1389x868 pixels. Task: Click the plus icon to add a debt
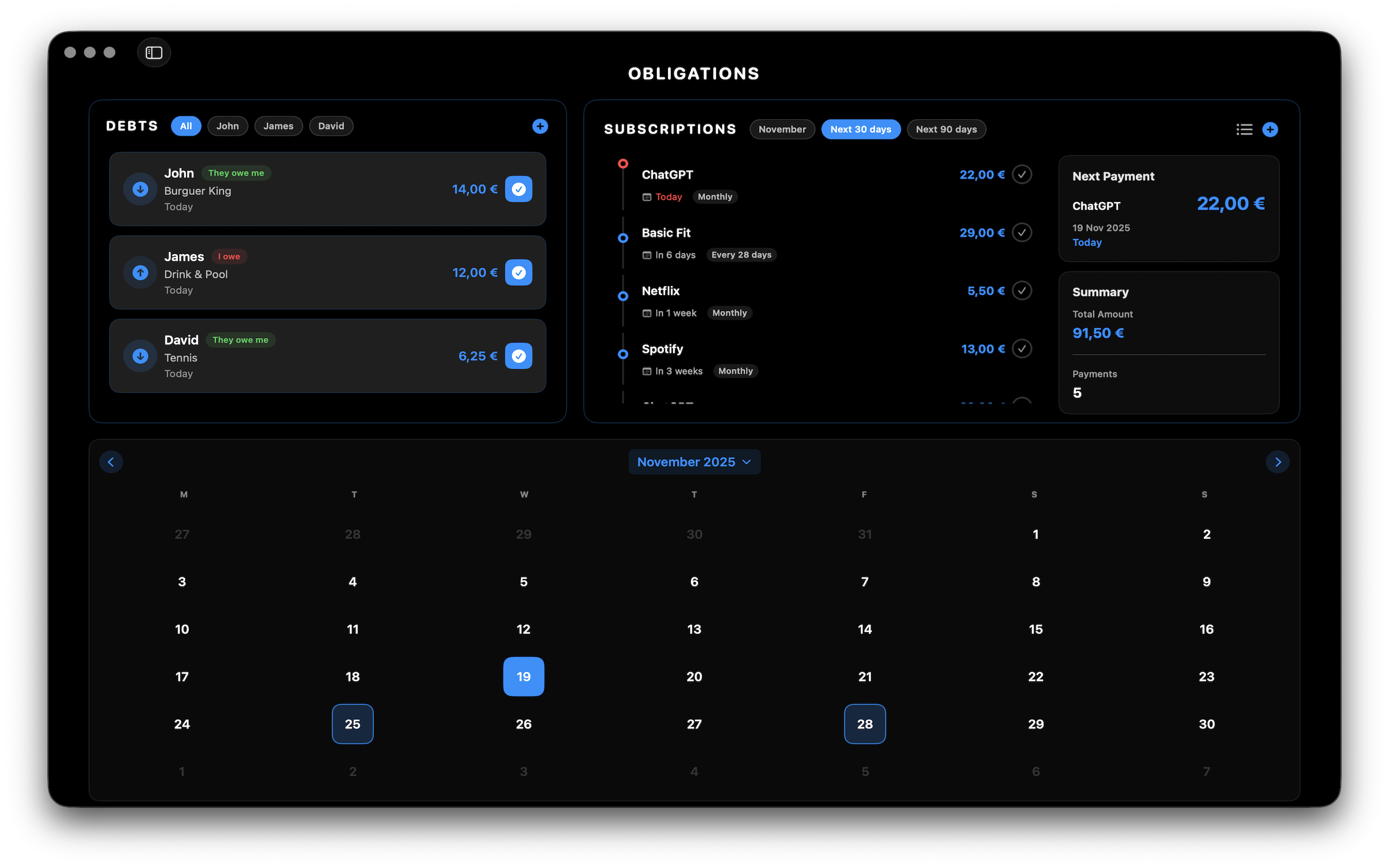click(540, 126)
